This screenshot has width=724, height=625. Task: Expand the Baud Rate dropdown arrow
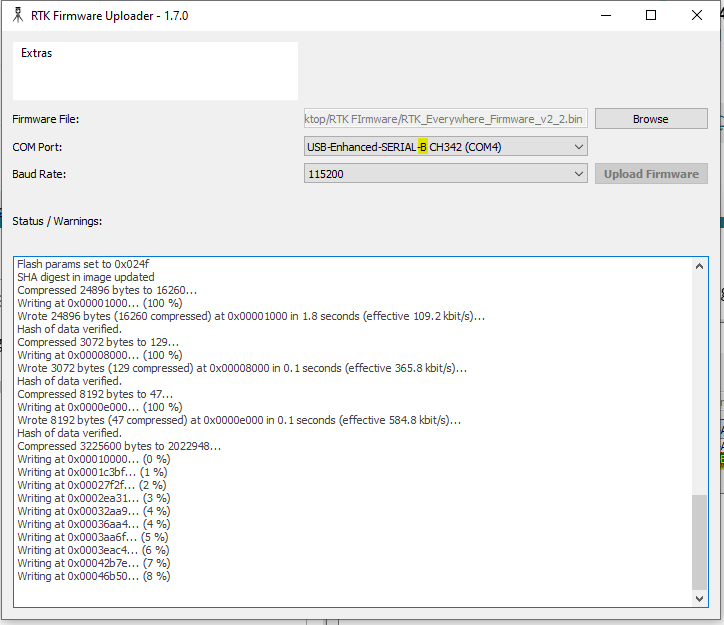coord(578,174)
